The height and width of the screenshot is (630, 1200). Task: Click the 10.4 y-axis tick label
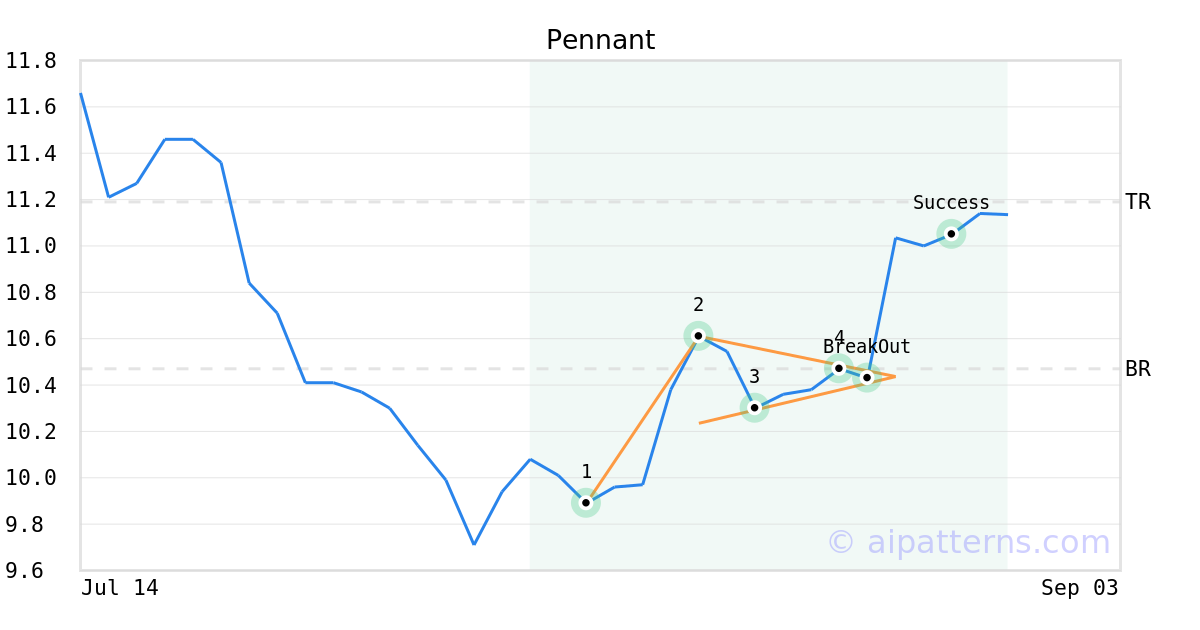pyautogui.click(x=31, y=385)
